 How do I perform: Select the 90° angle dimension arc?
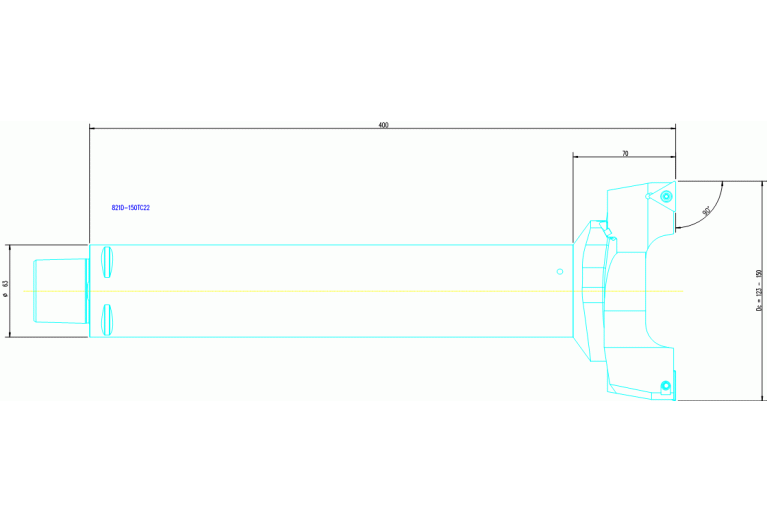(x=717, y=200)
